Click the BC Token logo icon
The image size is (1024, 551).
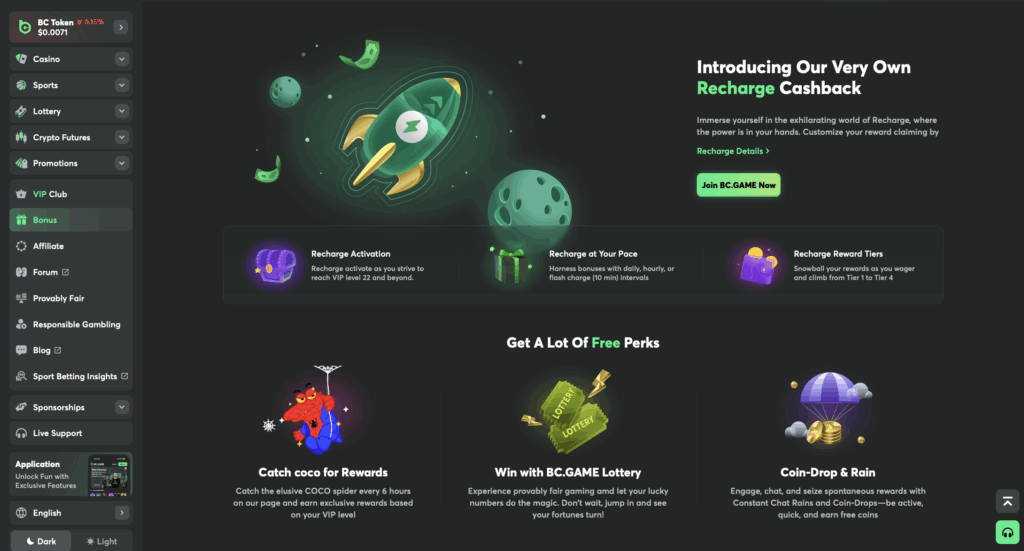point(25,27)
